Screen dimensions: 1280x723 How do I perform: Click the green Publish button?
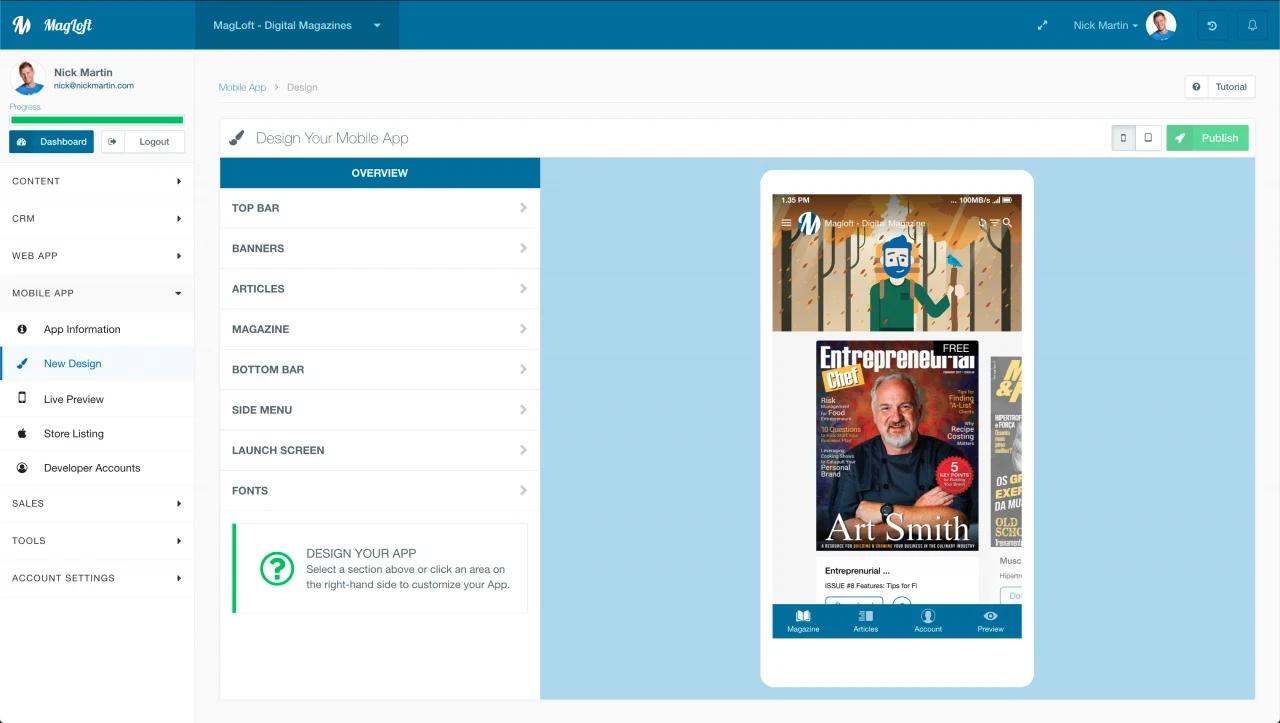tap(1207, 137)
